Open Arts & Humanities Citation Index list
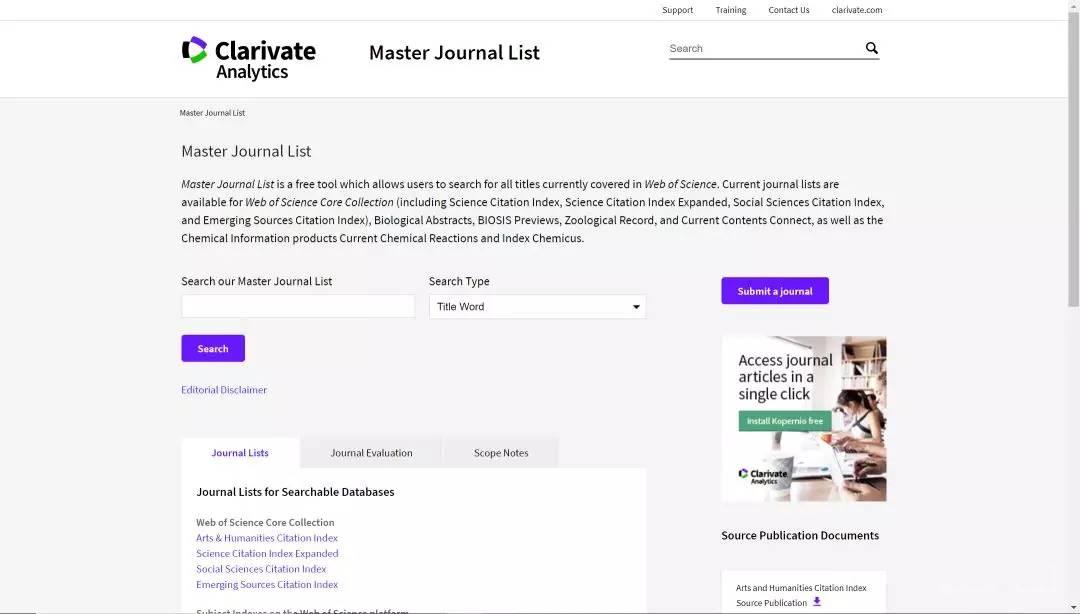The image size is (1080, 614). point(267,538)
